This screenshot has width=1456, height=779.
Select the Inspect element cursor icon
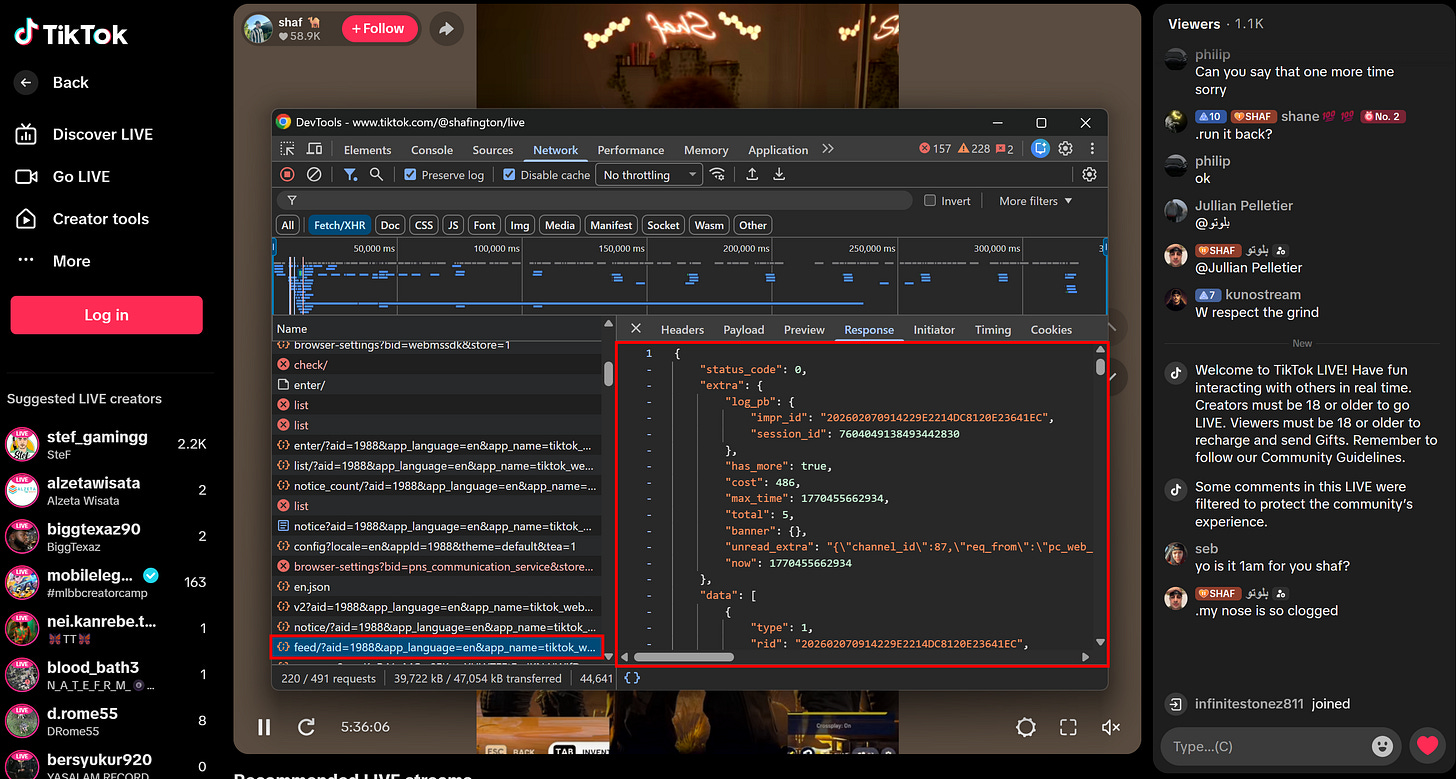(x=288, y=150)
